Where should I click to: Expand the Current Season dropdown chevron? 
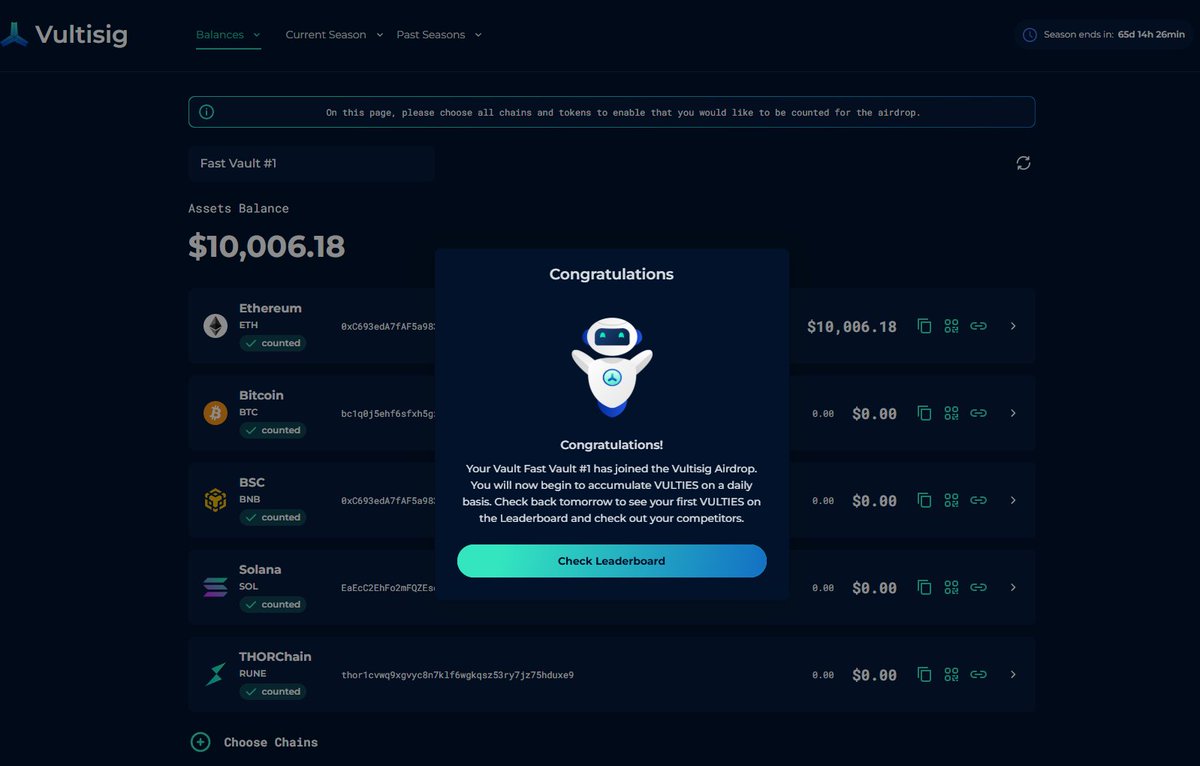[x=379, y=35]
